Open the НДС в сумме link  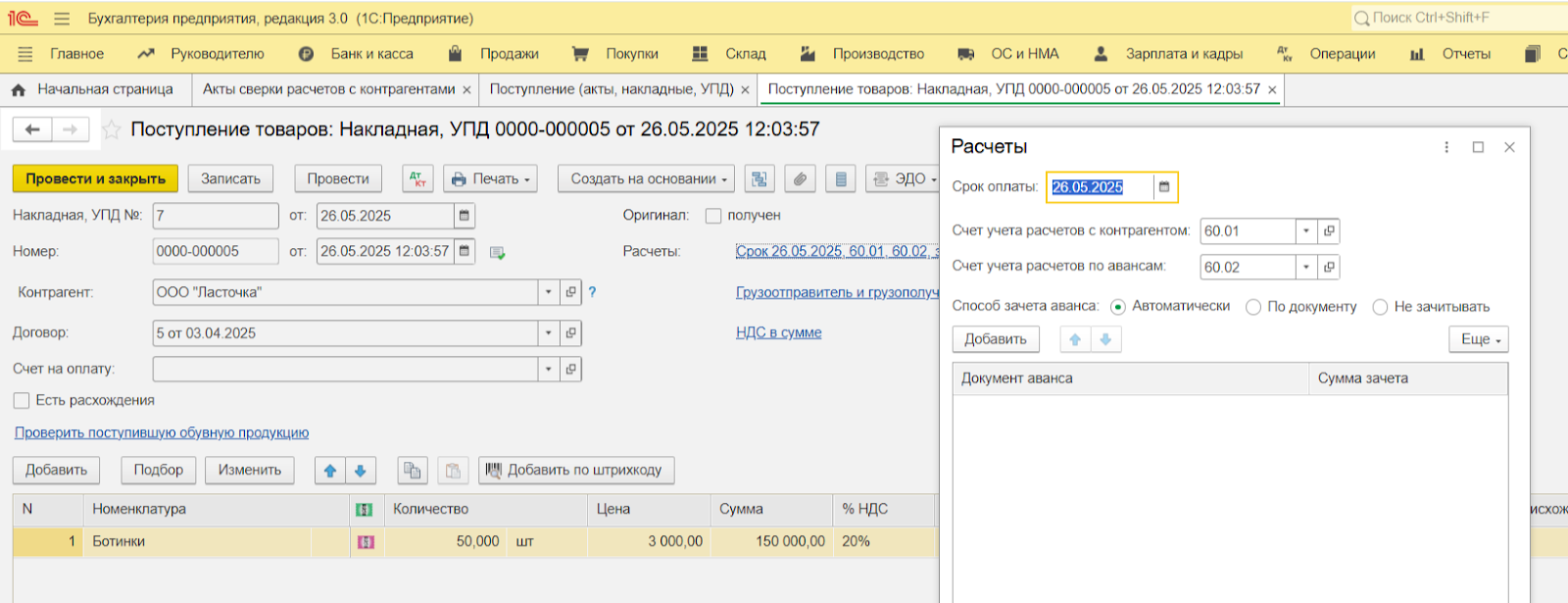(x=778, y=333)
